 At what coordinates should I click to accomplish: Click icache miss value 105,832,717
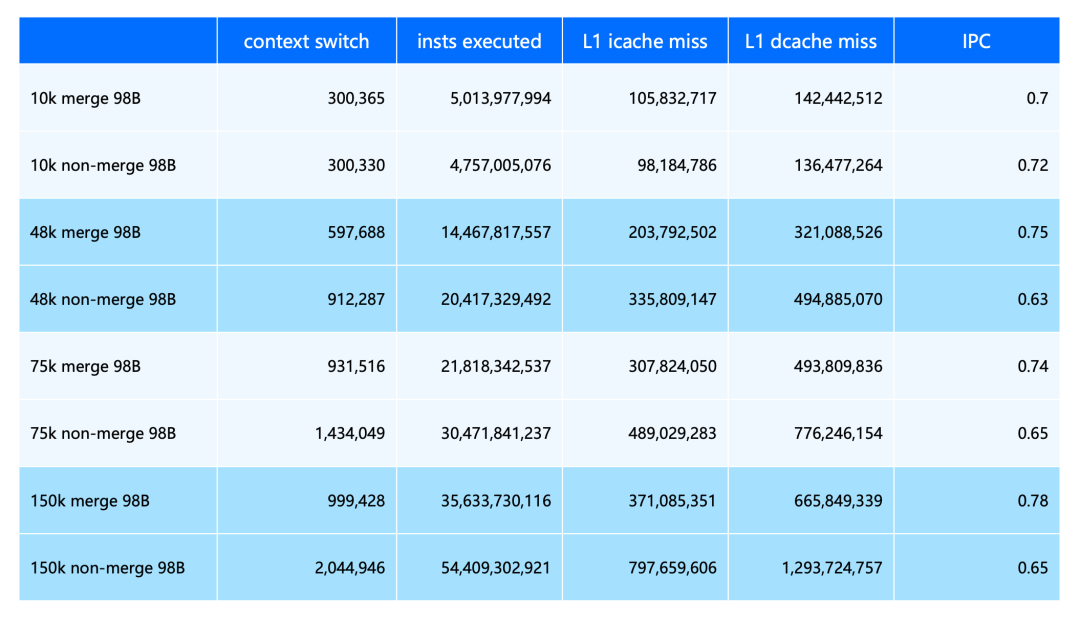[672, 98]
